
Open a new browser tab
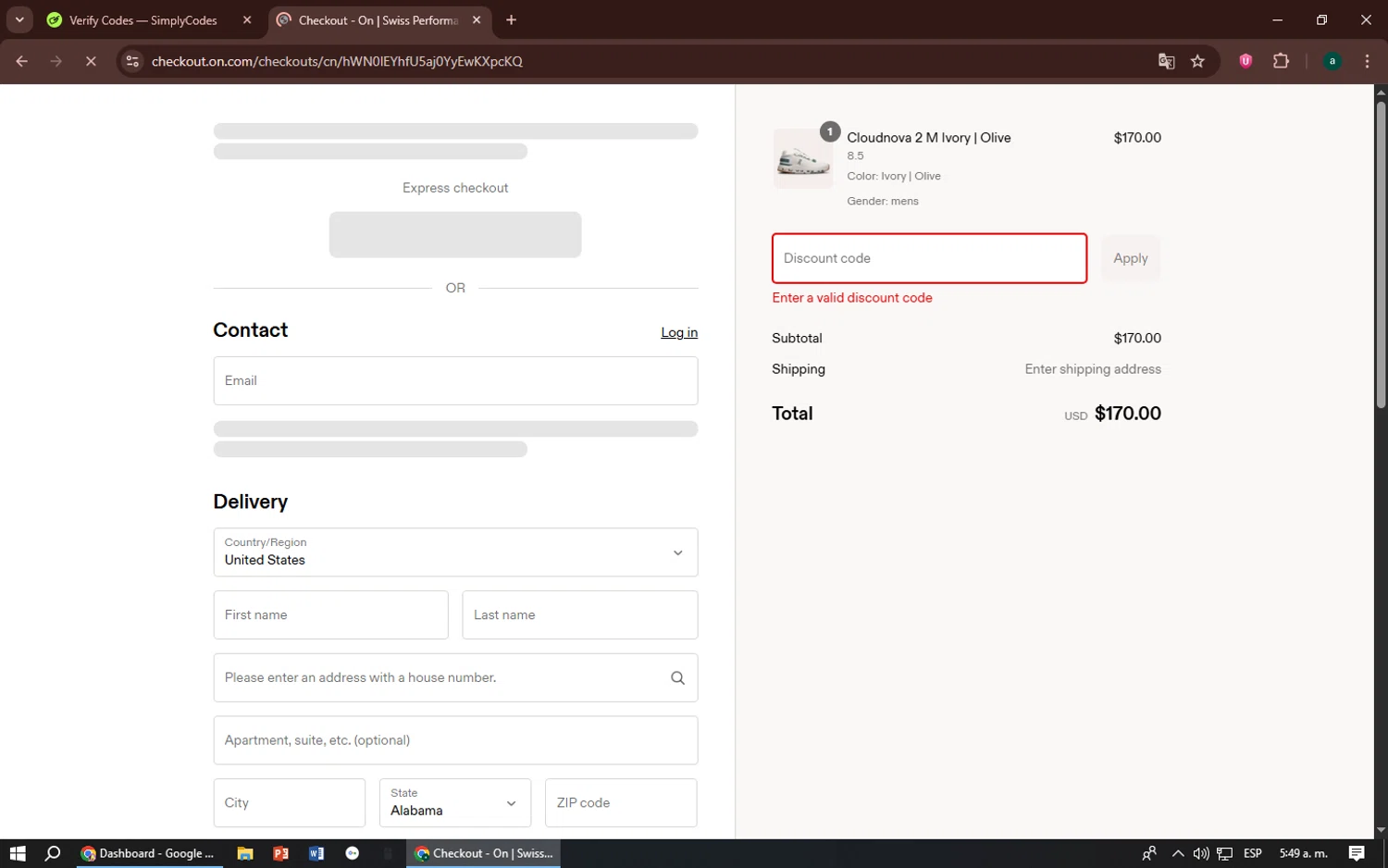point(511,19)
